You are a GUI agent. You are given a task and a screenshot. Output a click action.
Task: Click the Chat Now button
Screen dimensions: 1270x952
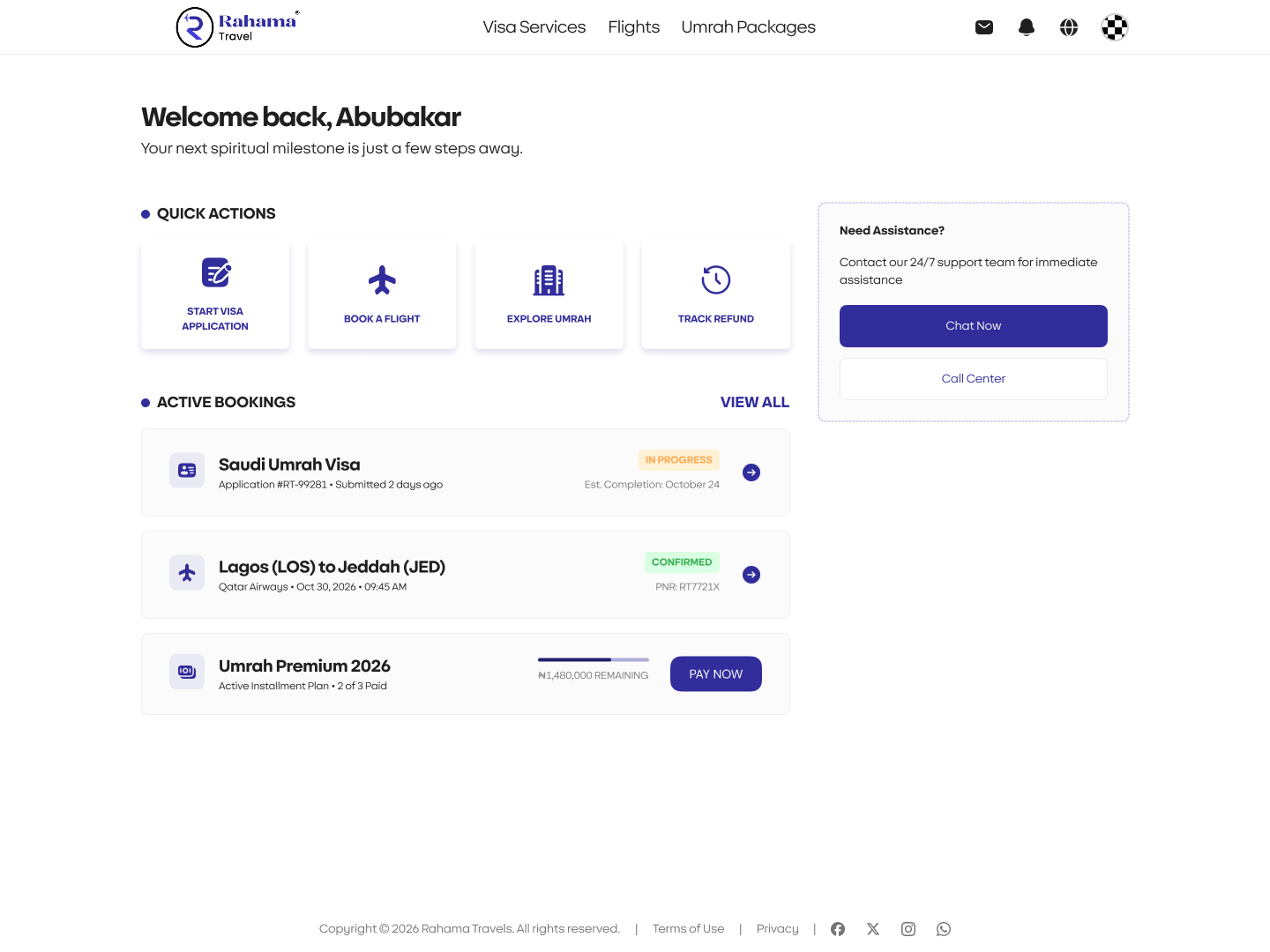(x=974, y=326)
